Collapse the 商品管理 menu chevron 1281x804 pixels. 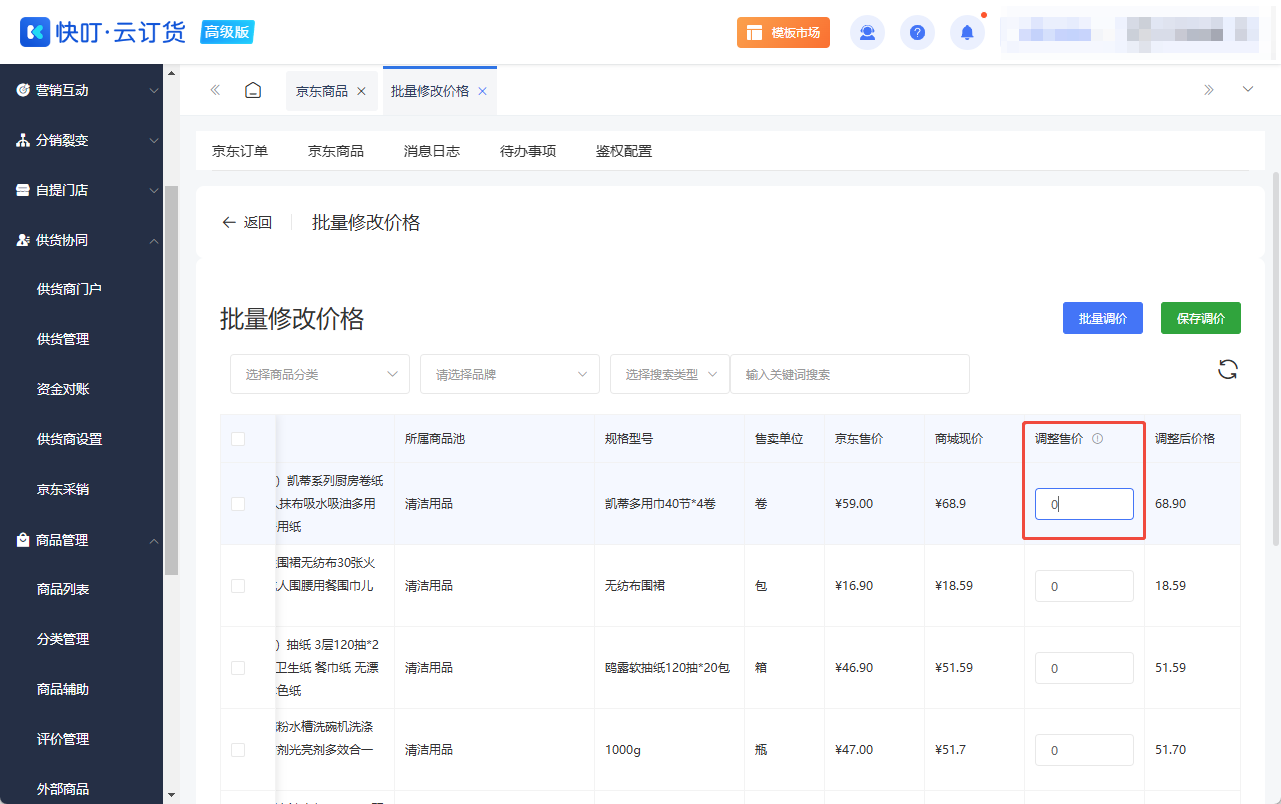coord(154,540)
